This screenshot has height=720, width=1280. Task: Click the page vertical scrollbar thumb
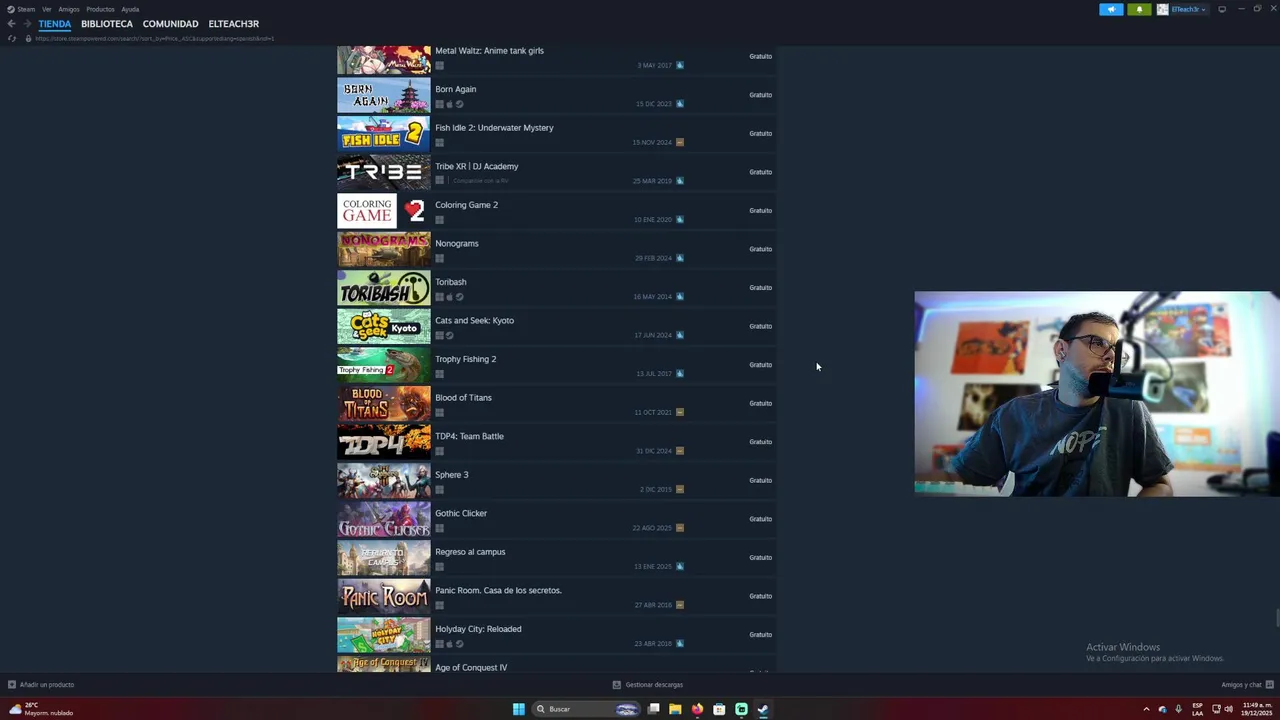(1277, 619)
